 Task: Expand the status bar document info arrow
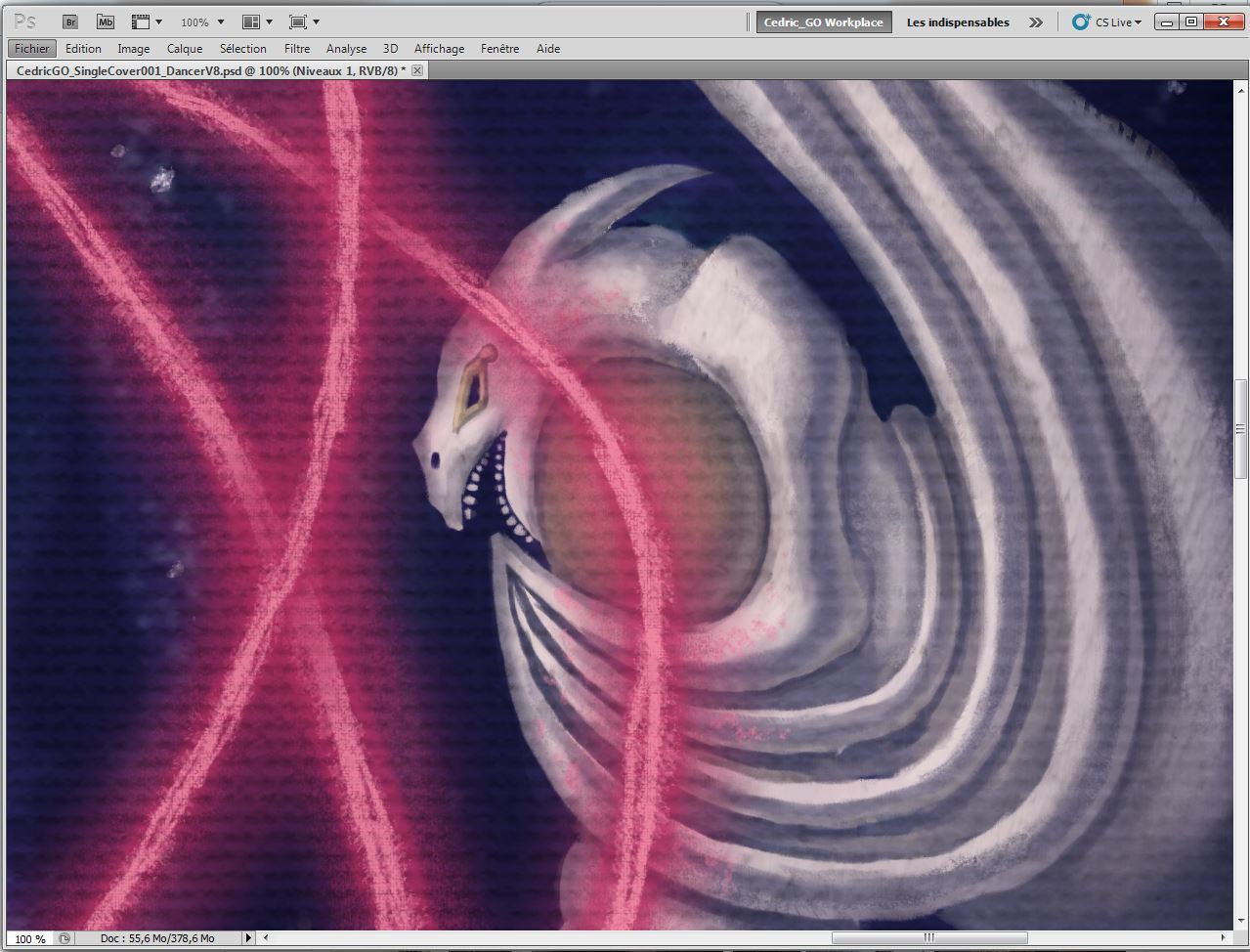coord(248,938)
